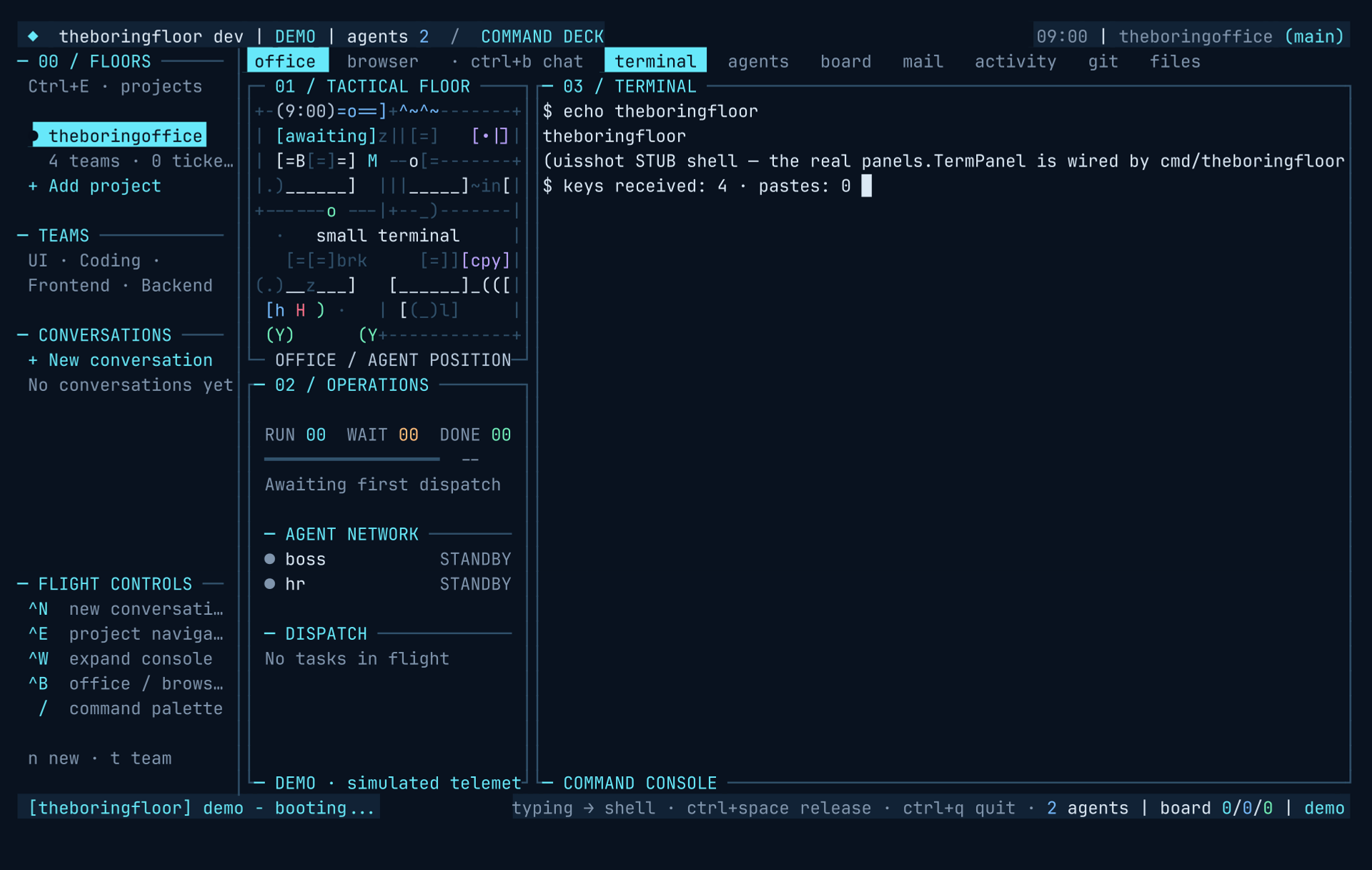Open the agents tab
Image resolution: width=1372 pixels, height=870 pixels.
tap(758, 61)
